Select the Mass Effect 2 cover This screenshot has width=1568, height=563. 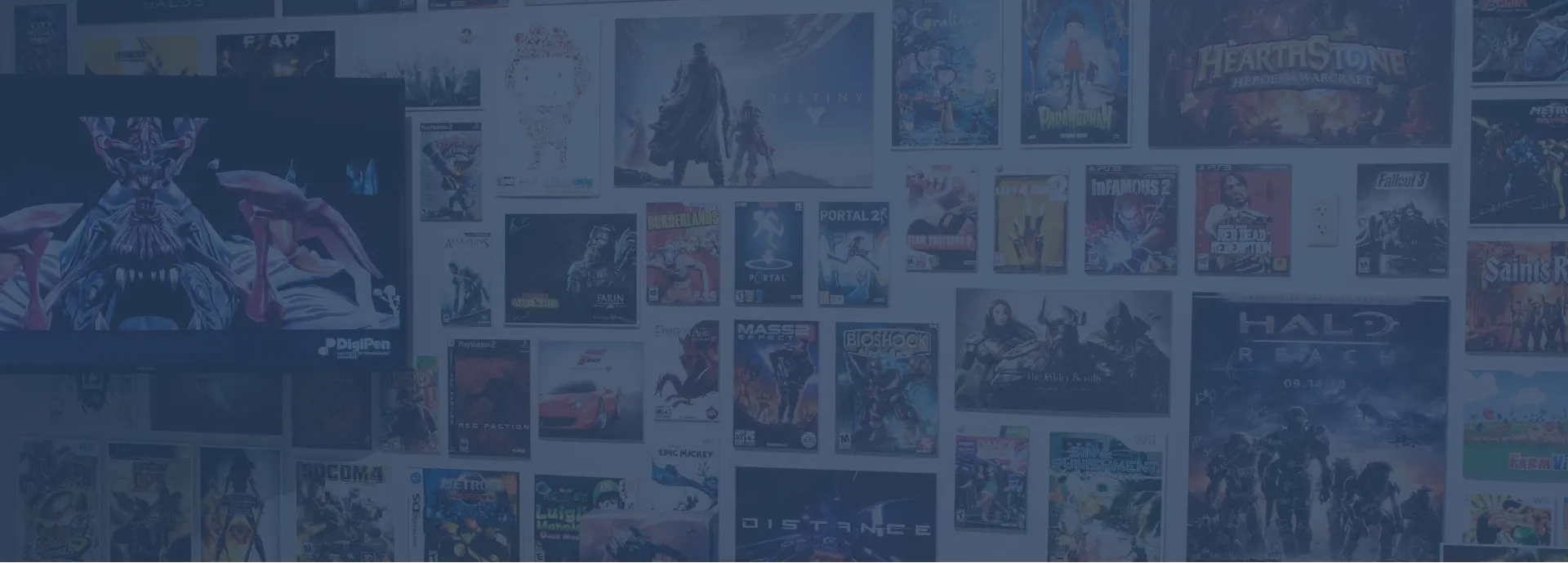775,385
